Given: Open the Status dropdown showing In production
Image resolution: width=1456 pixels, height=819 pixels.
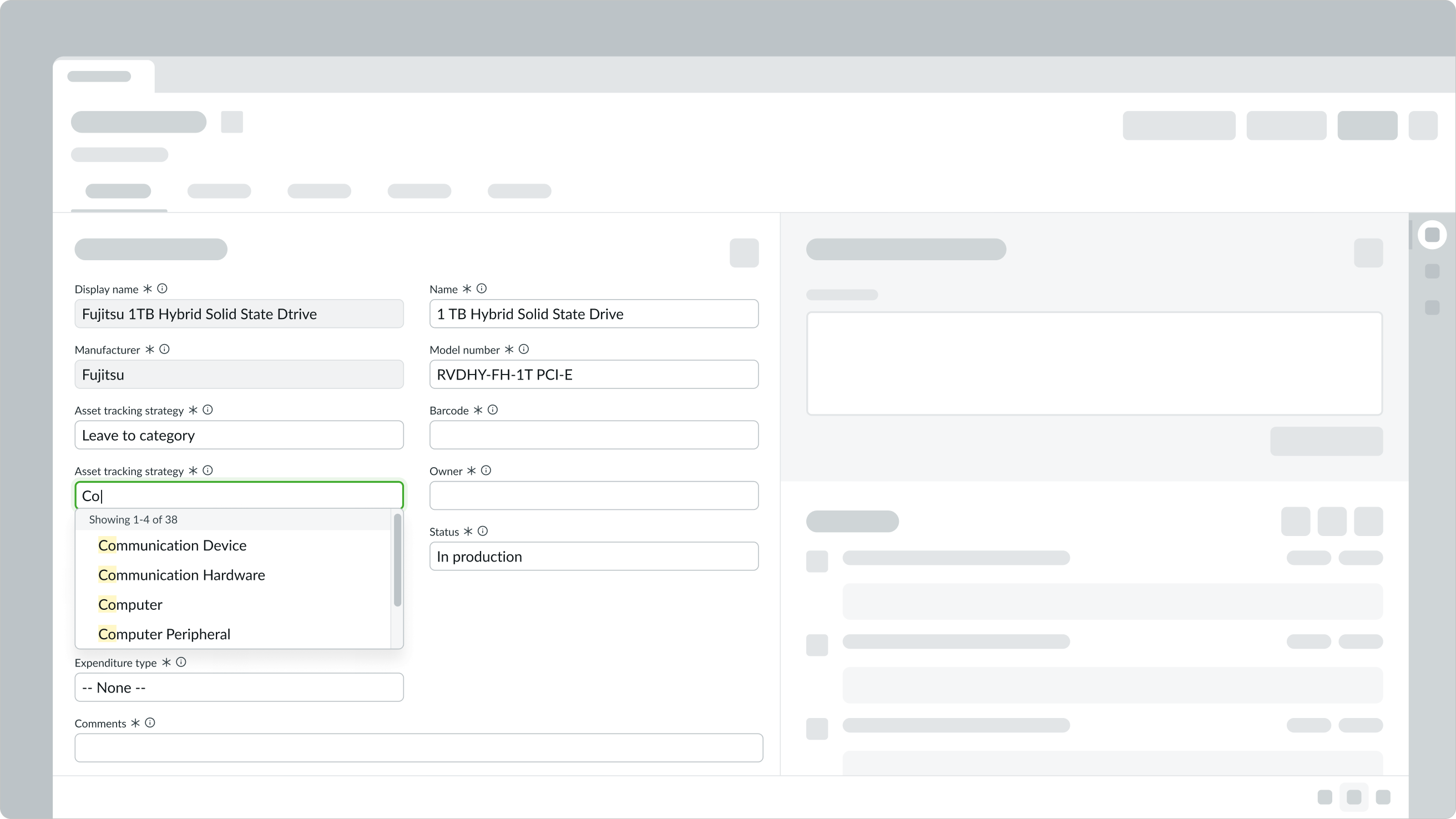Looking at the screenshot, I should pyautogui.click(x=593, y=556).
